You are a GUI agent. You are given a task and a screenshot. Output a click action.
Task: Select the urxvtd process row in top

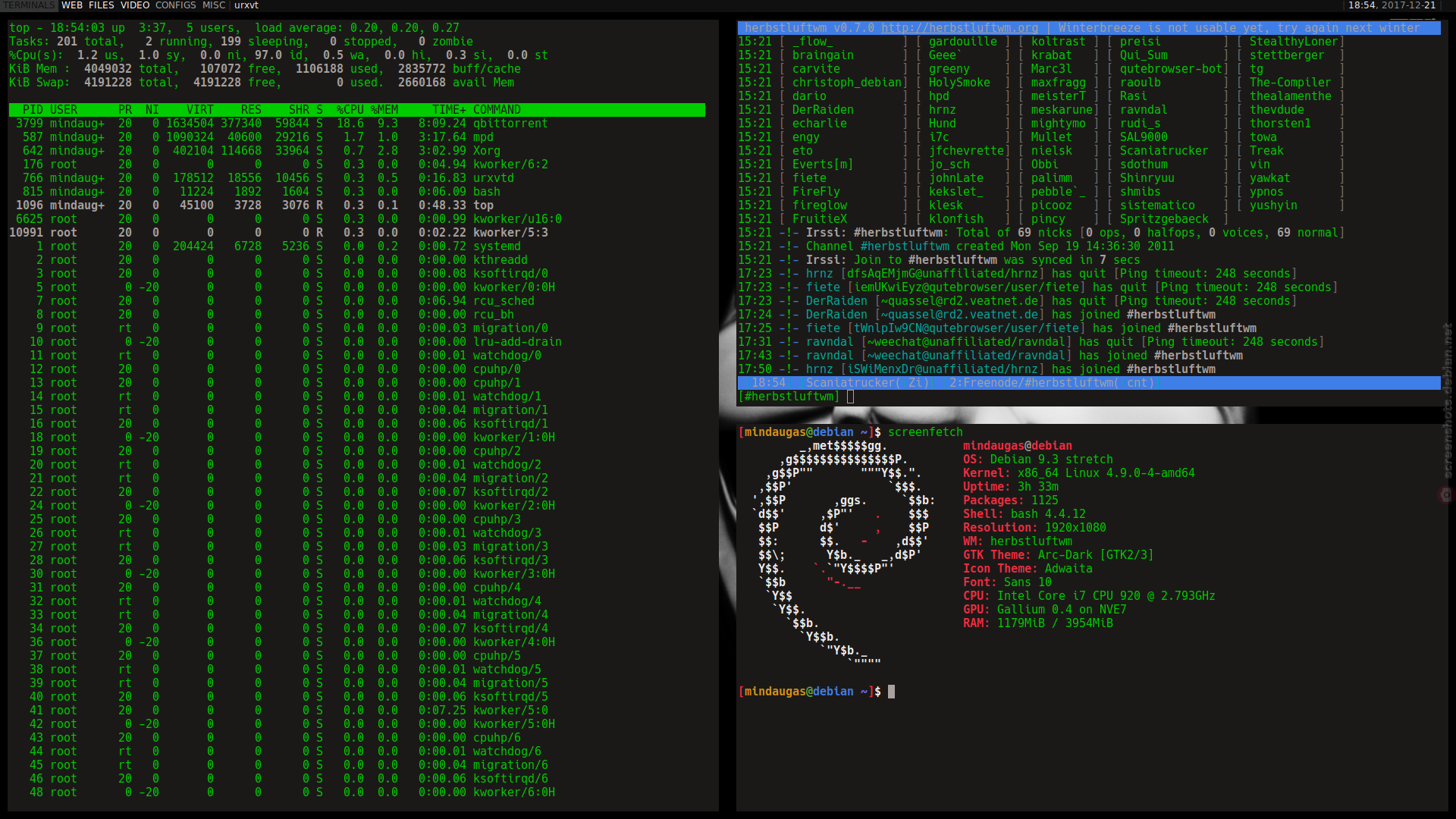(x=356, y=178)
